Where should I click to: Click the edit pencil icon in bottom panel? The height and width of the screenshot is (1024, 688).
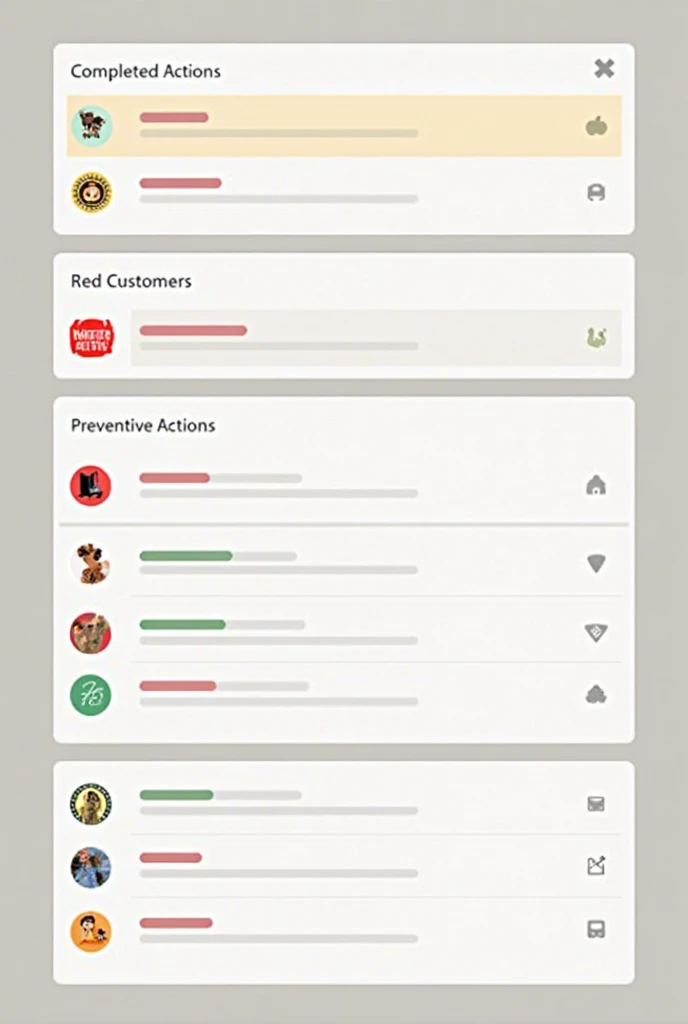coord(596,866)
